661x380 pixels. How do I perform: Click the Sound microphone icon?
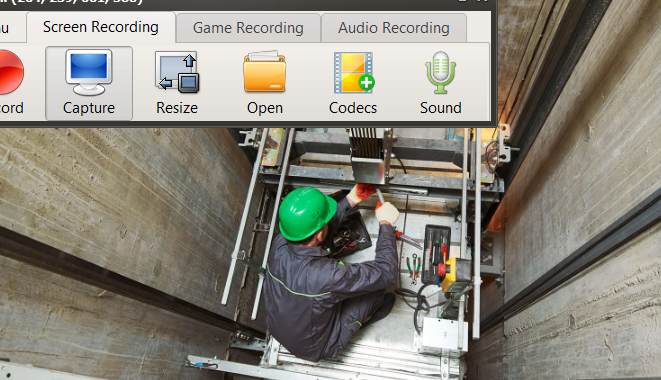[x=441, y=72]
